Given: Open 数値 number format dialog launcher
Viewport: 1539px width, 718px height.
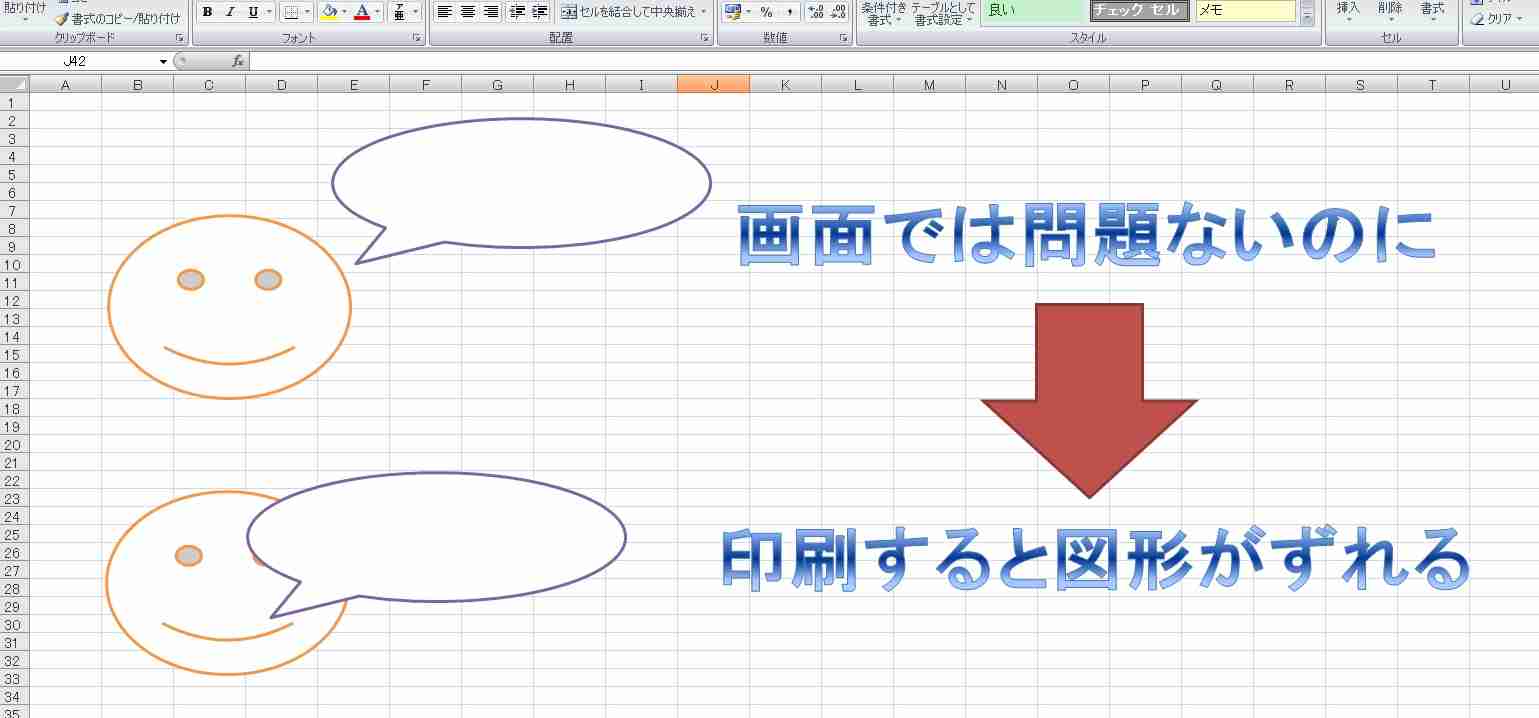Looking at the screenshot, I should tap(844, 38).
